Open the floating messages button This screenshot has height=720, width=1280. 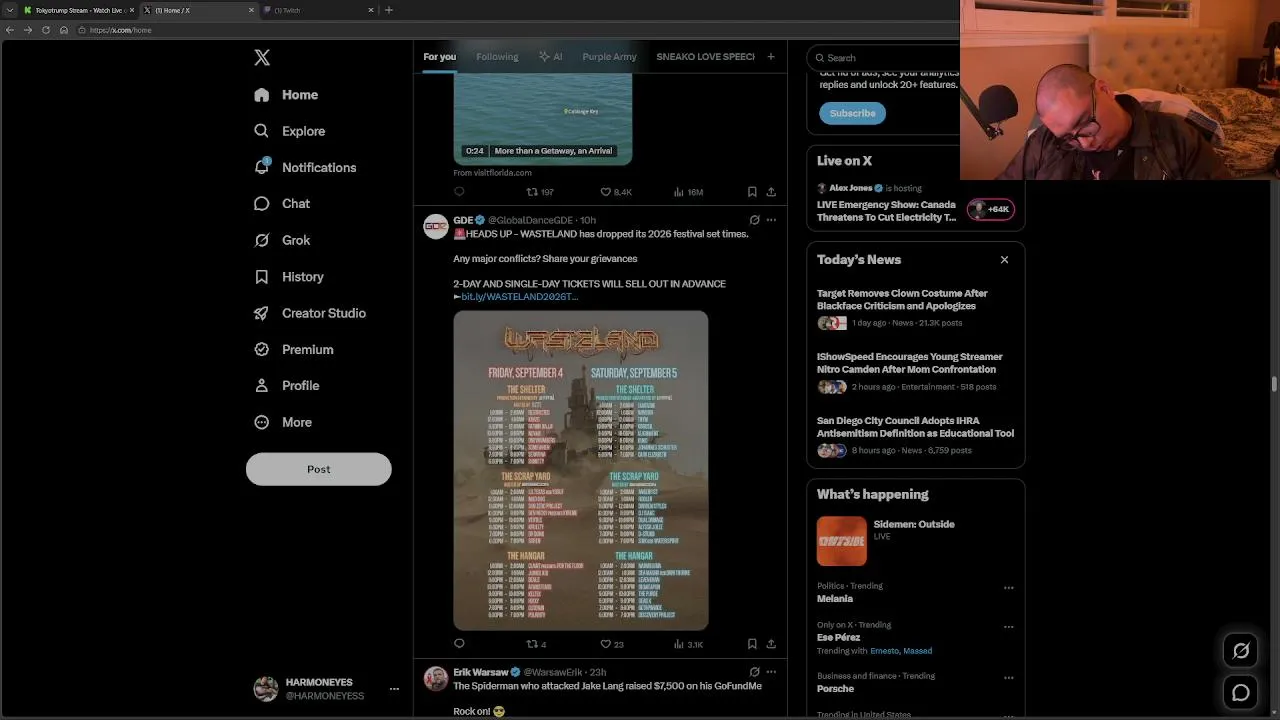coord(1241,693)
